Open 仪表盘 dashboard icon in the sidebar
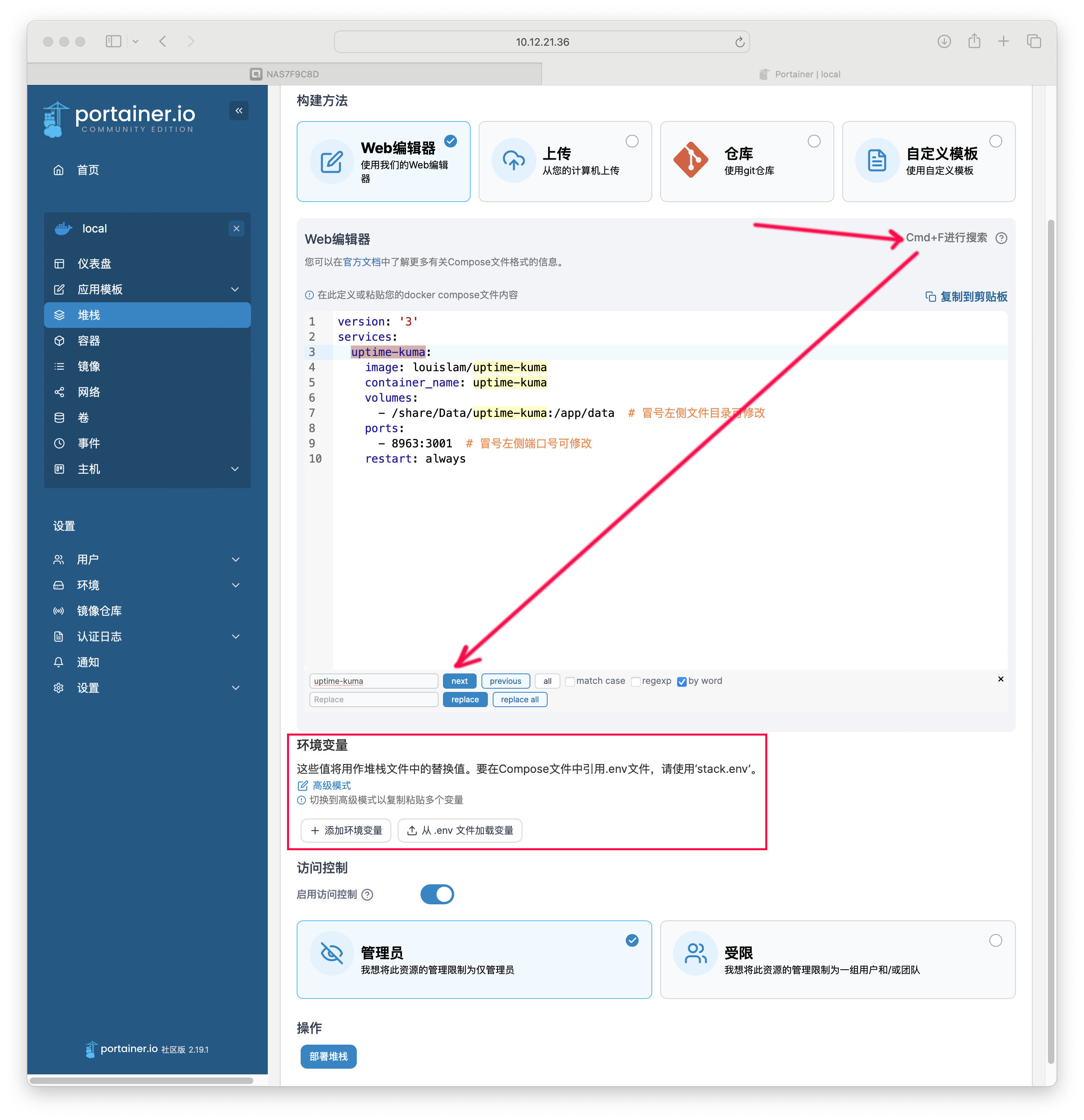 [59, 263]
